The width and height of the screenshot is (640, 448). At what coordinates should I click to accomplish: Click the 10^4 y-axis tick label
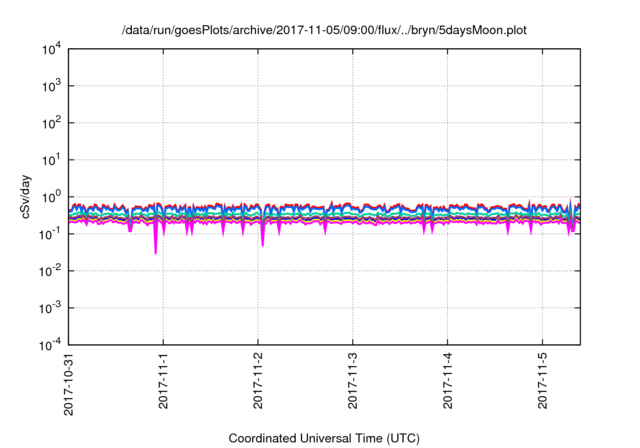tap(51, 49)
